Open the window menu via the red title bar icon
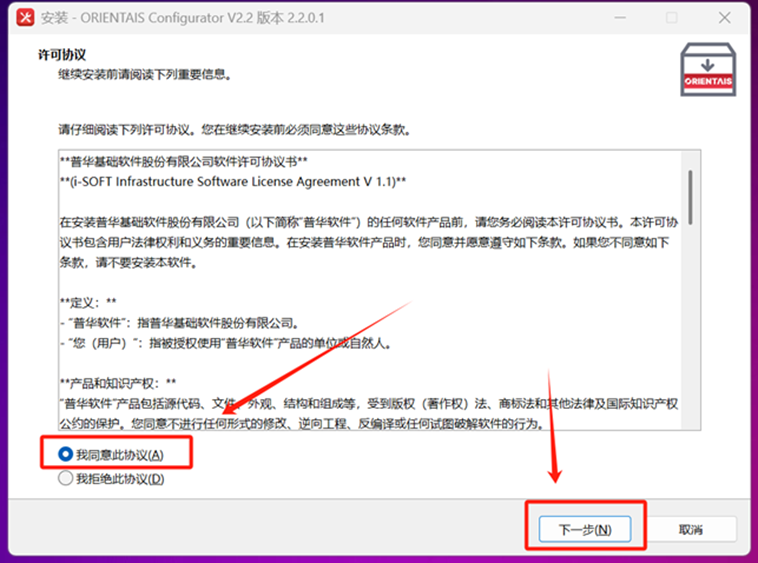Viewport: 758px width, 563px height. [25, 17]
